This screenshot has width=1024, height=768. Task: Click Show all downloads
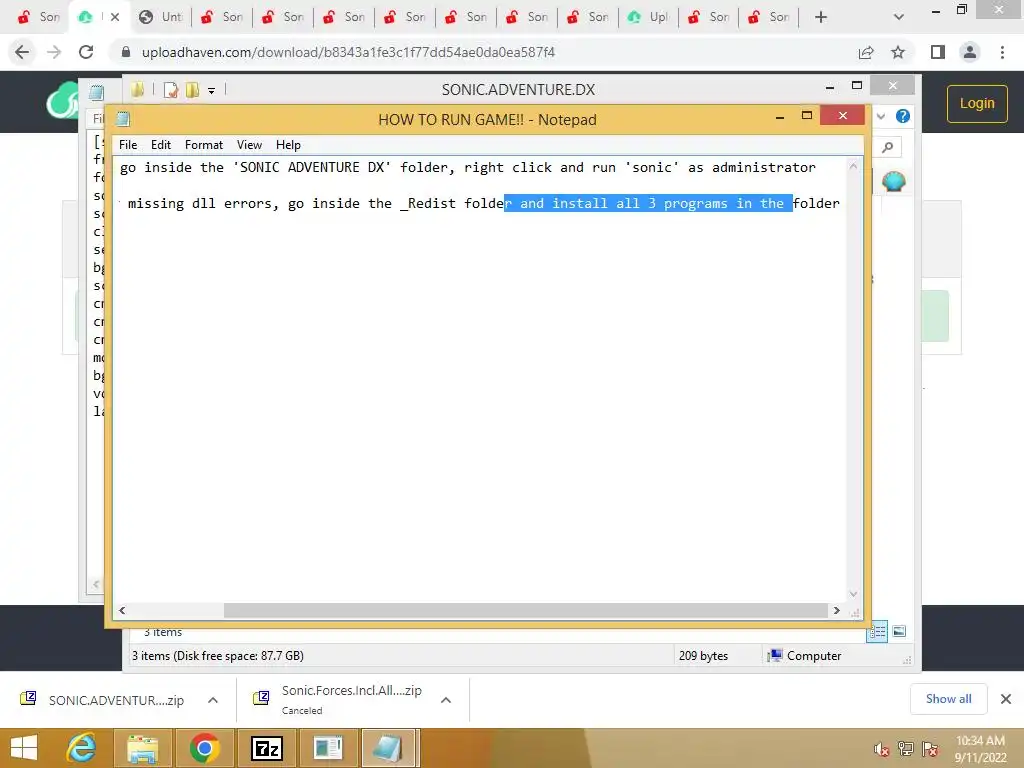click(x=948, y=699)
